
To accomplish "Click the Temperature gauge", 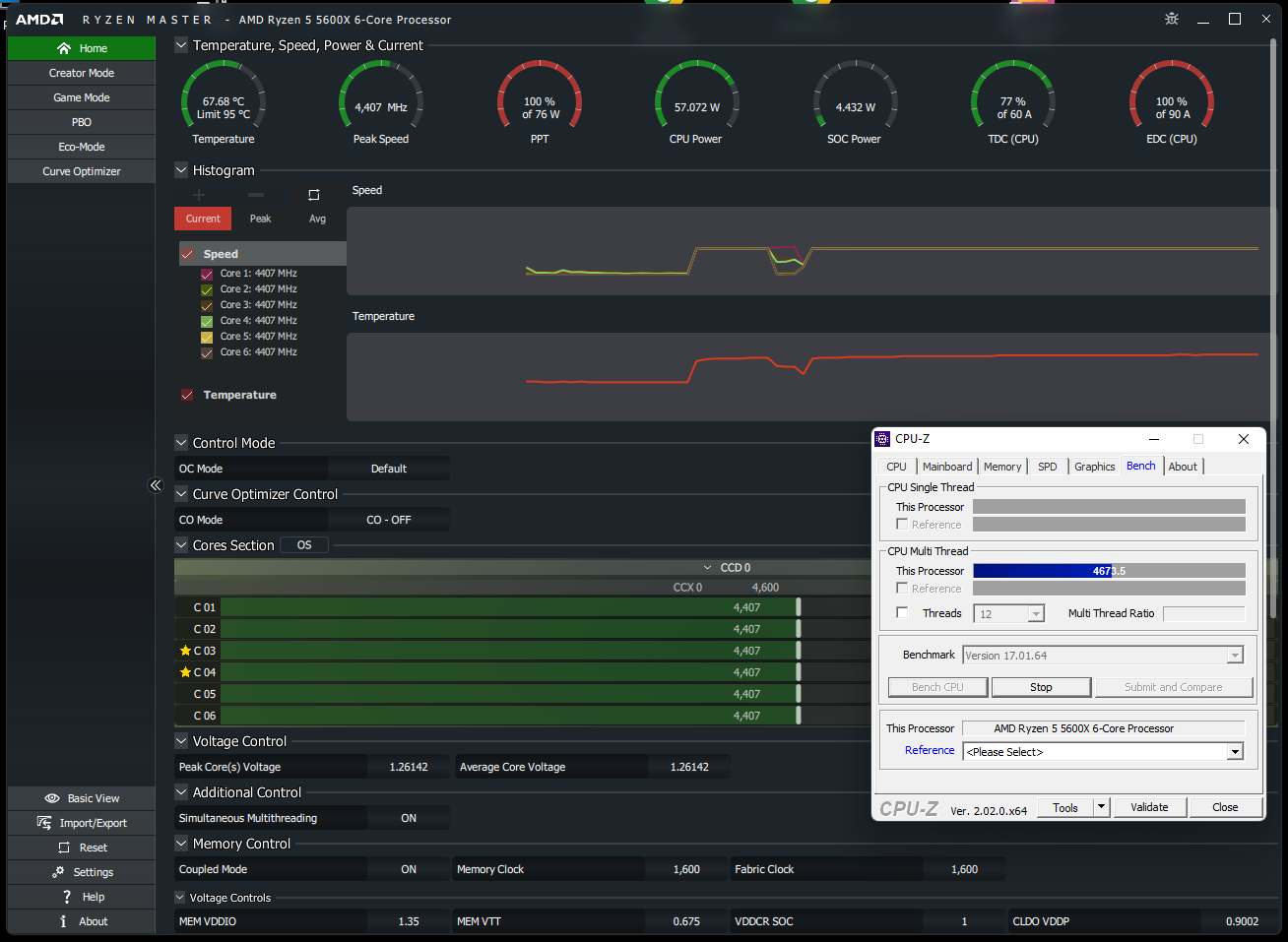I will coord(224,102).
